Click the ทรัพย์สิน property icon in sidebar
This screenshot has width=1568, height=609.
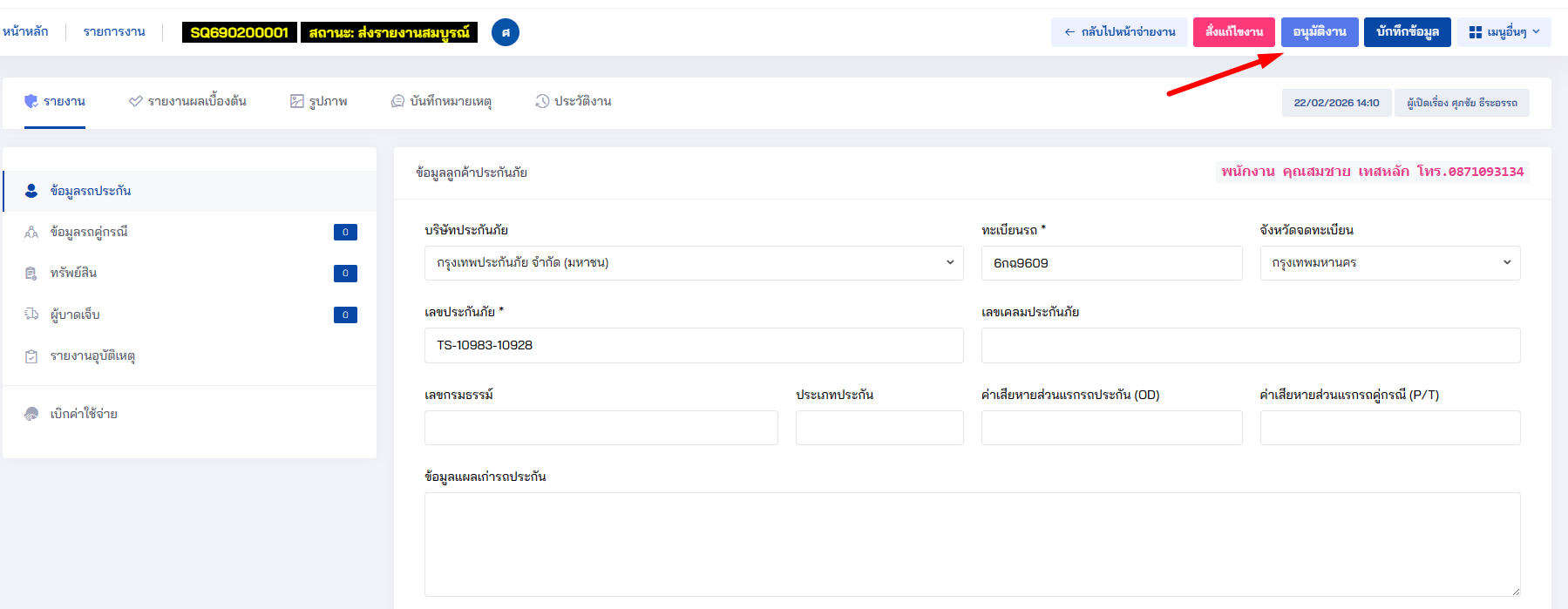pyautogui.click(x=31, y=274)
